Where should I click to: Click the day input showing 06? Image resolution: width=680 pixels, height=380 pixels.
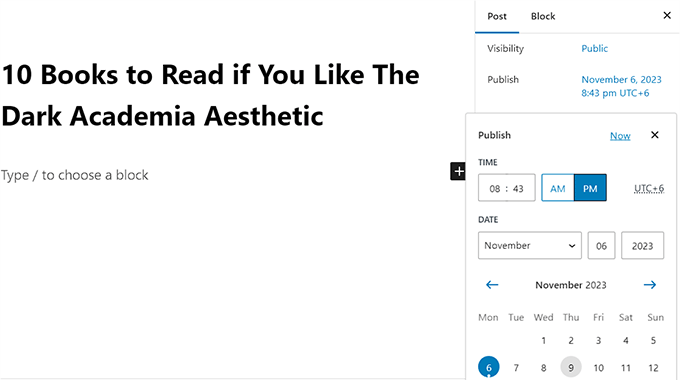[x=601, y=246]
